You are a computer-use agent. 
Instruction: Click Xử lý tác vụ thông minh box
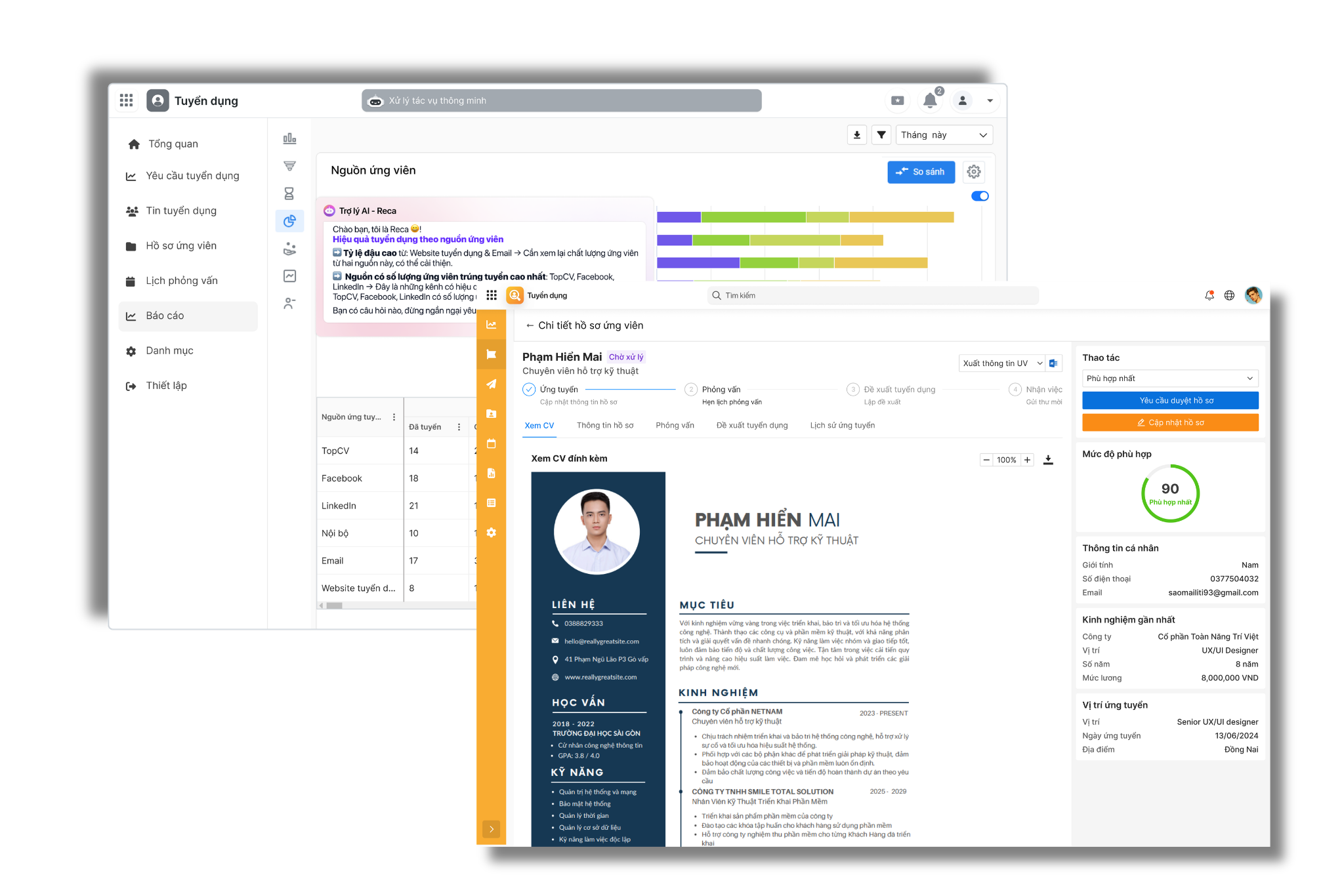(562, 100)
